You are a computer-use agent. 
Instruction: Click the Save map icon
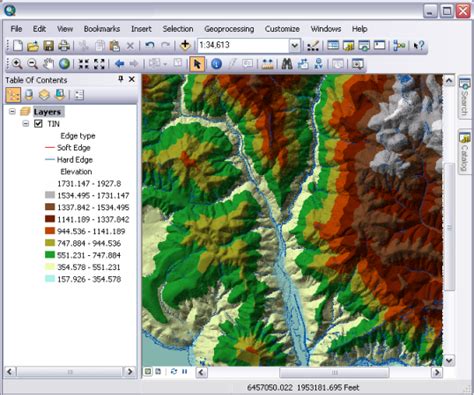[49, 46]
